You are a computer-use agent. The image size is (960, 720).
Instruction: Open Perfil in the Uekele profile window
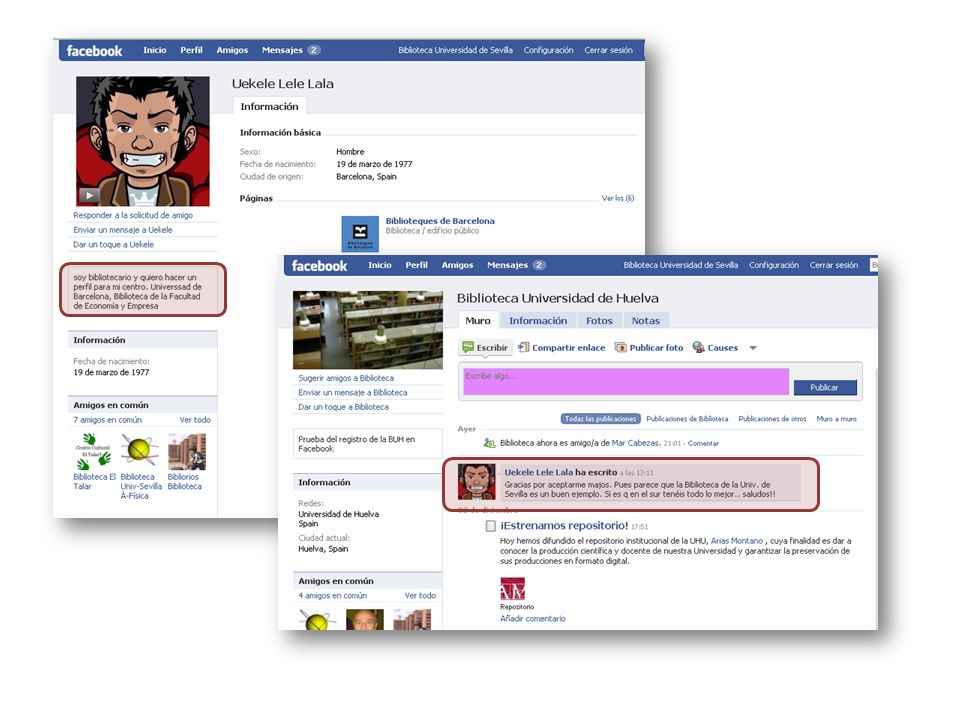click(x=191, y=50)
